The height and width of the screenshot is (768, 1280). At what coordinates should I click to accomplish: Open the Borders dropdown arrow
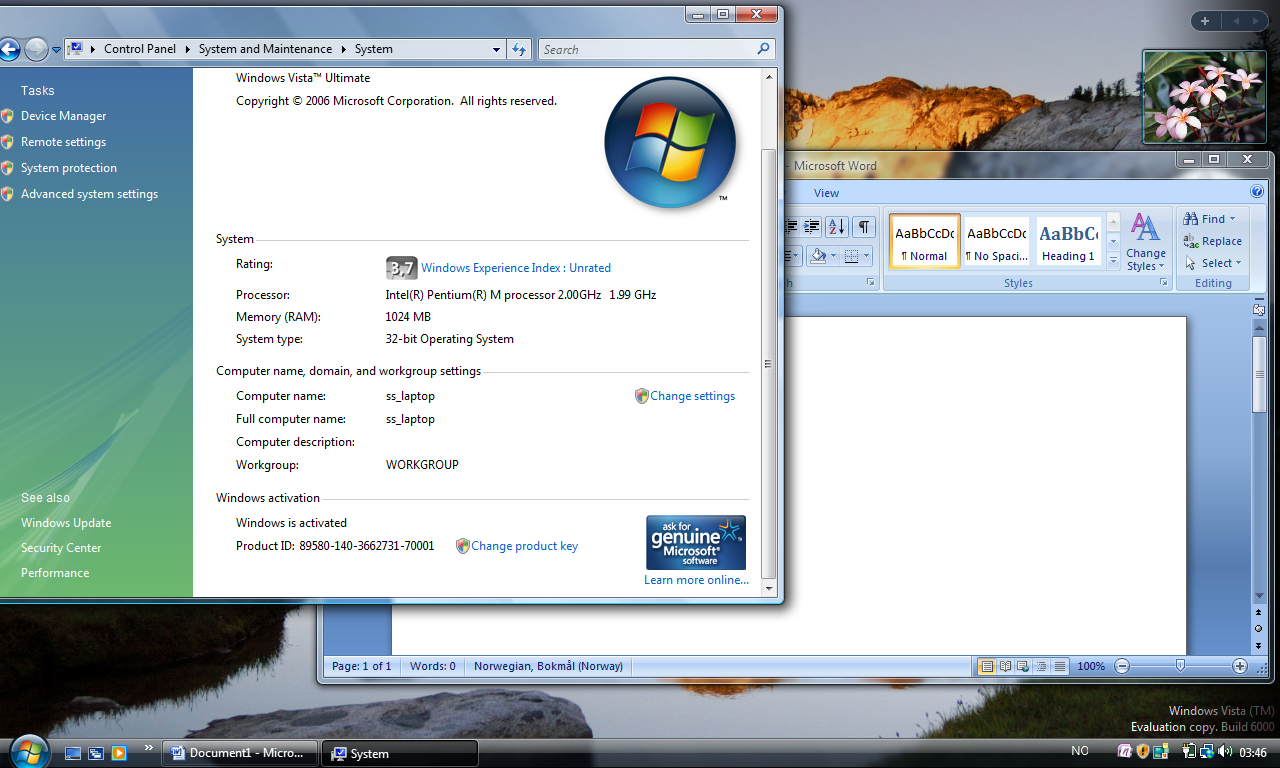[x=866, y=256]
